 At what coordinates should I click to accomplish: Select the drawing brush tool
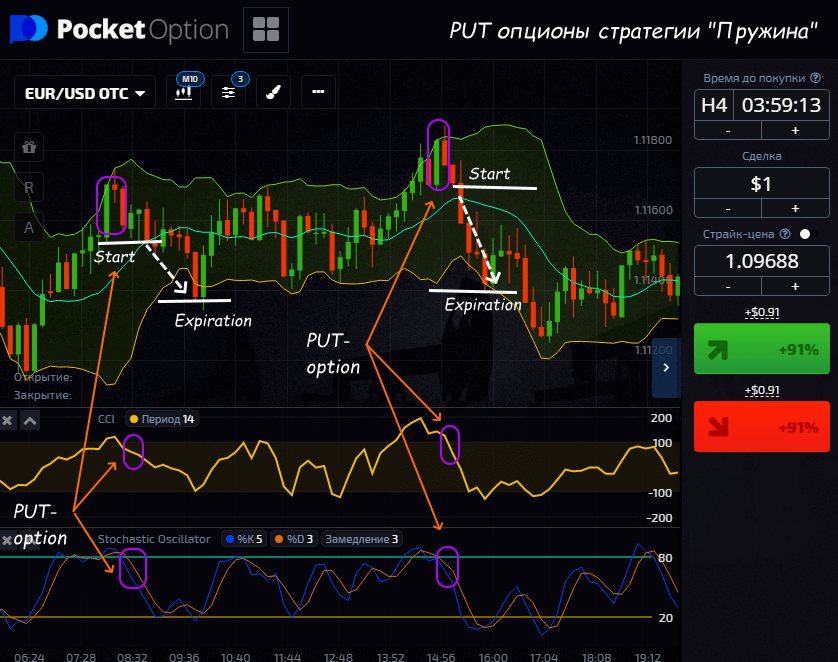coord(273,92)
